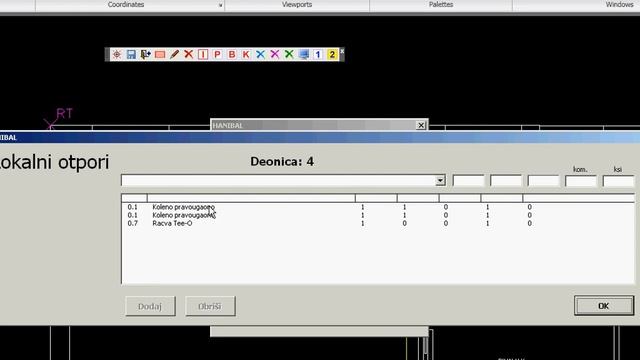The width and height of the screenshot is (640, 360).
Task: Select the pencil edit icon
Action: pos(174,54)
